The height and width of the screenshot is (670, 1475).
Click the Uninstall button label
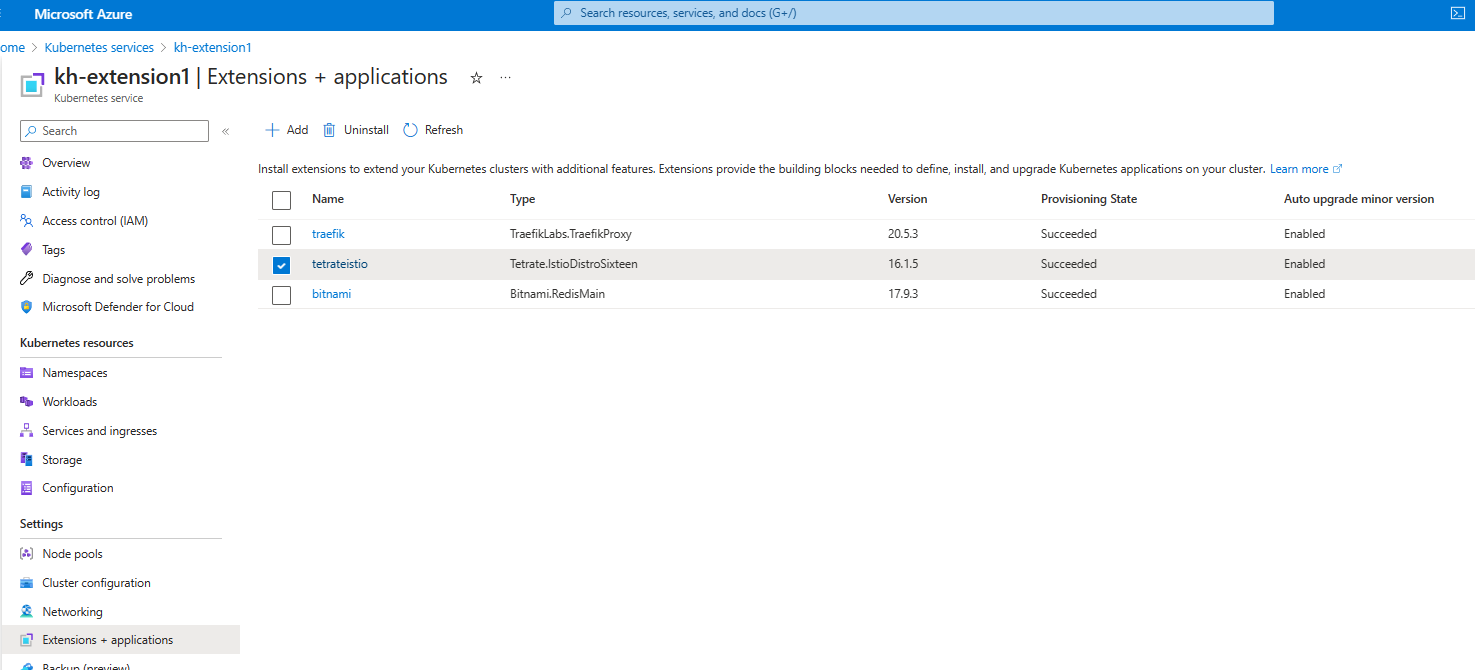[366, 130]
